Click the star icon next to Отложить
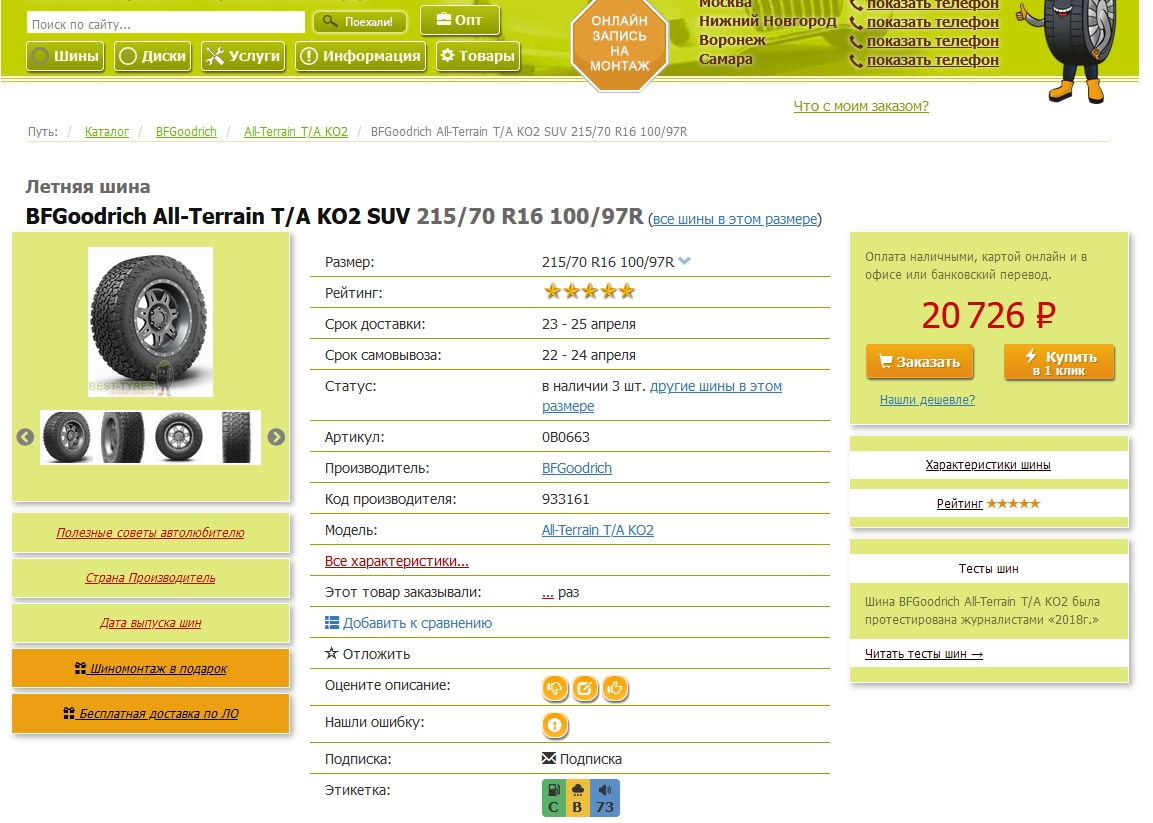This screenshot has height=823, width=1153. pos(332,653)
